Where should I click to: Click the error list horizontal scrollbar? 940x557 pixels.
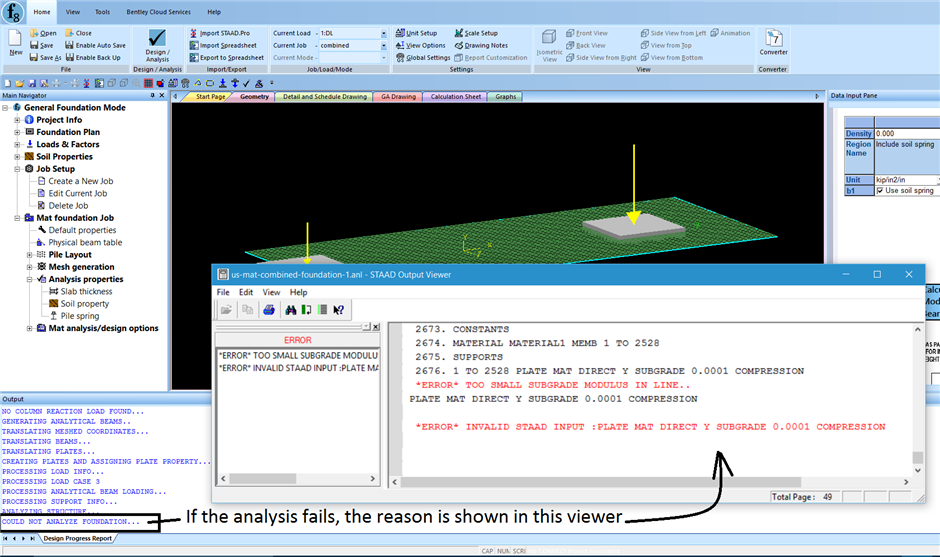point(298,478)
